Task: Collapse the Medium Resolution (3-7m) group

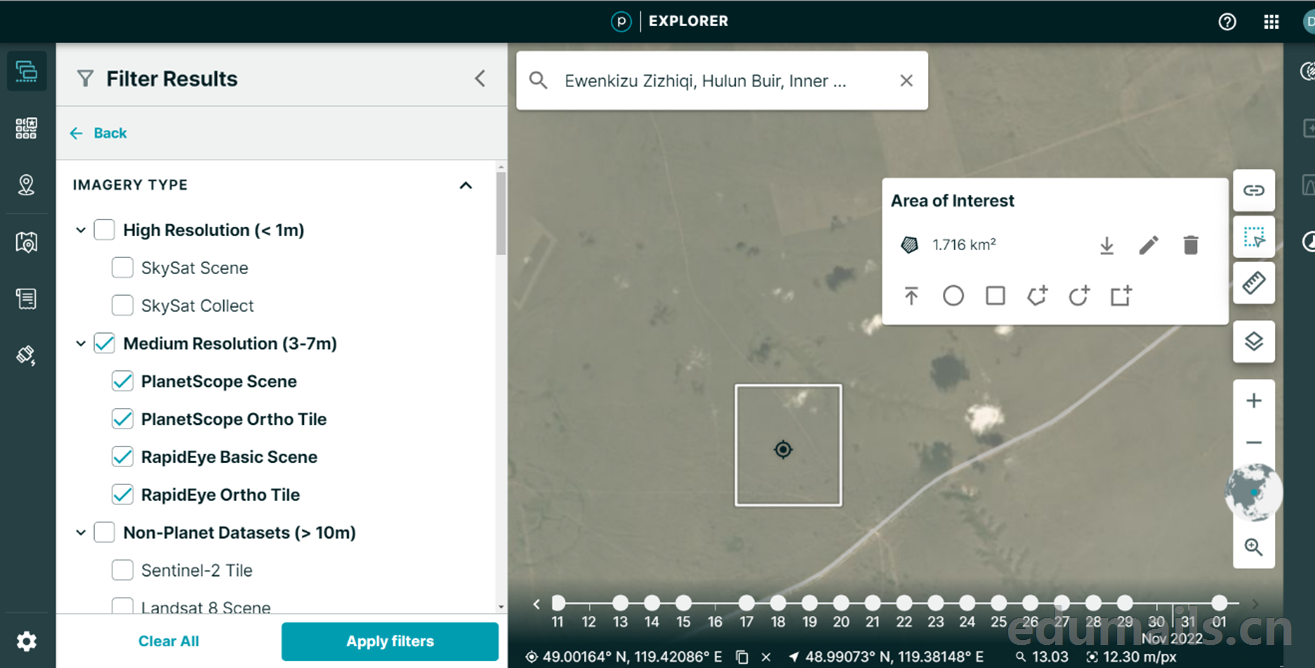Action: pos(81,344)
